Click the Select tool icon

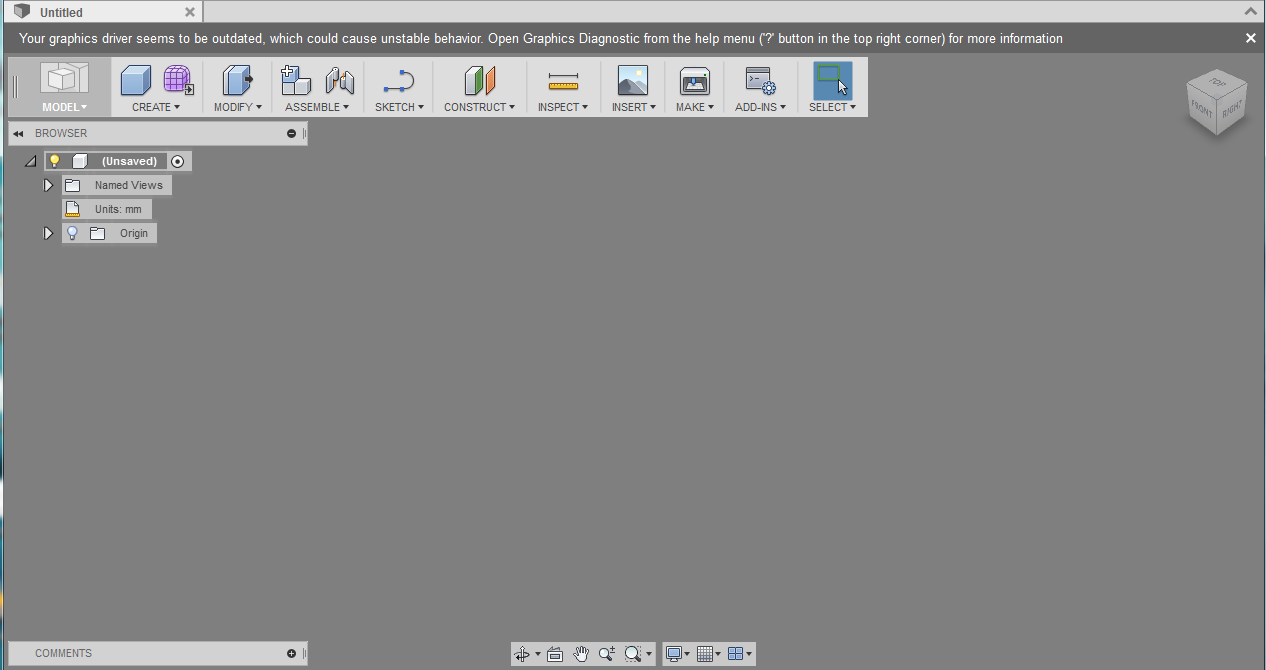coord(832,80)
